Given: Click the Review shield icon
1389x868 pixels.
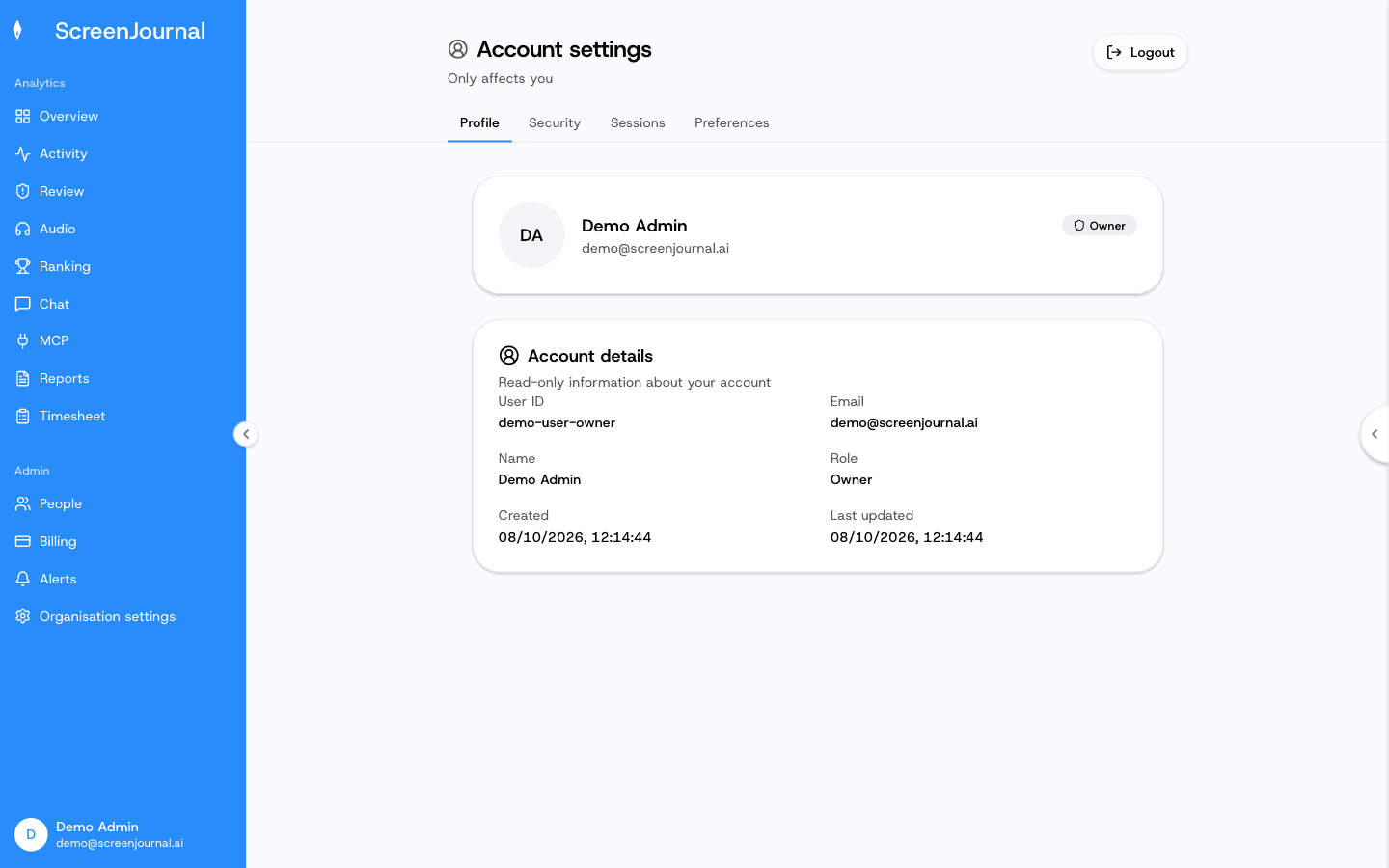Looking at the screenshot, I should 23,192.
